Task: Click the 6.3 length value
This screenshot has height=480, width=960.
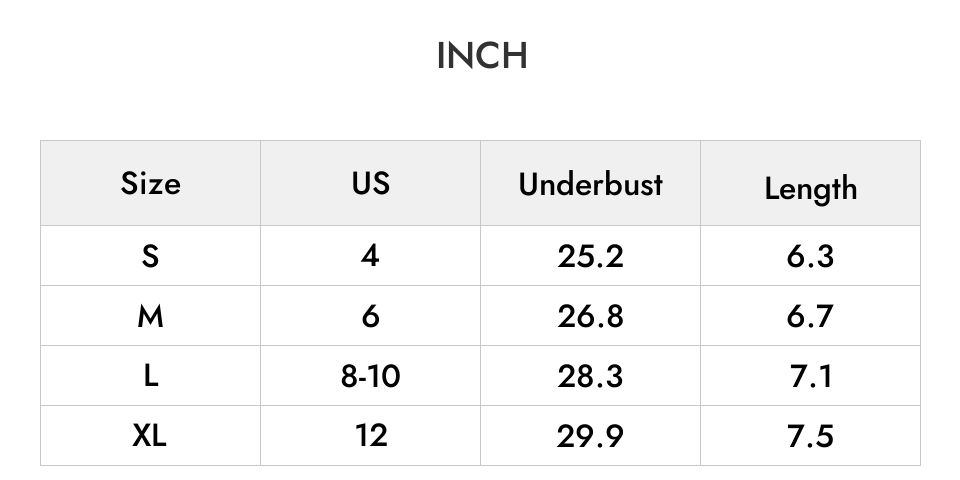Action: pyautogui.click(x=810, y=255)
